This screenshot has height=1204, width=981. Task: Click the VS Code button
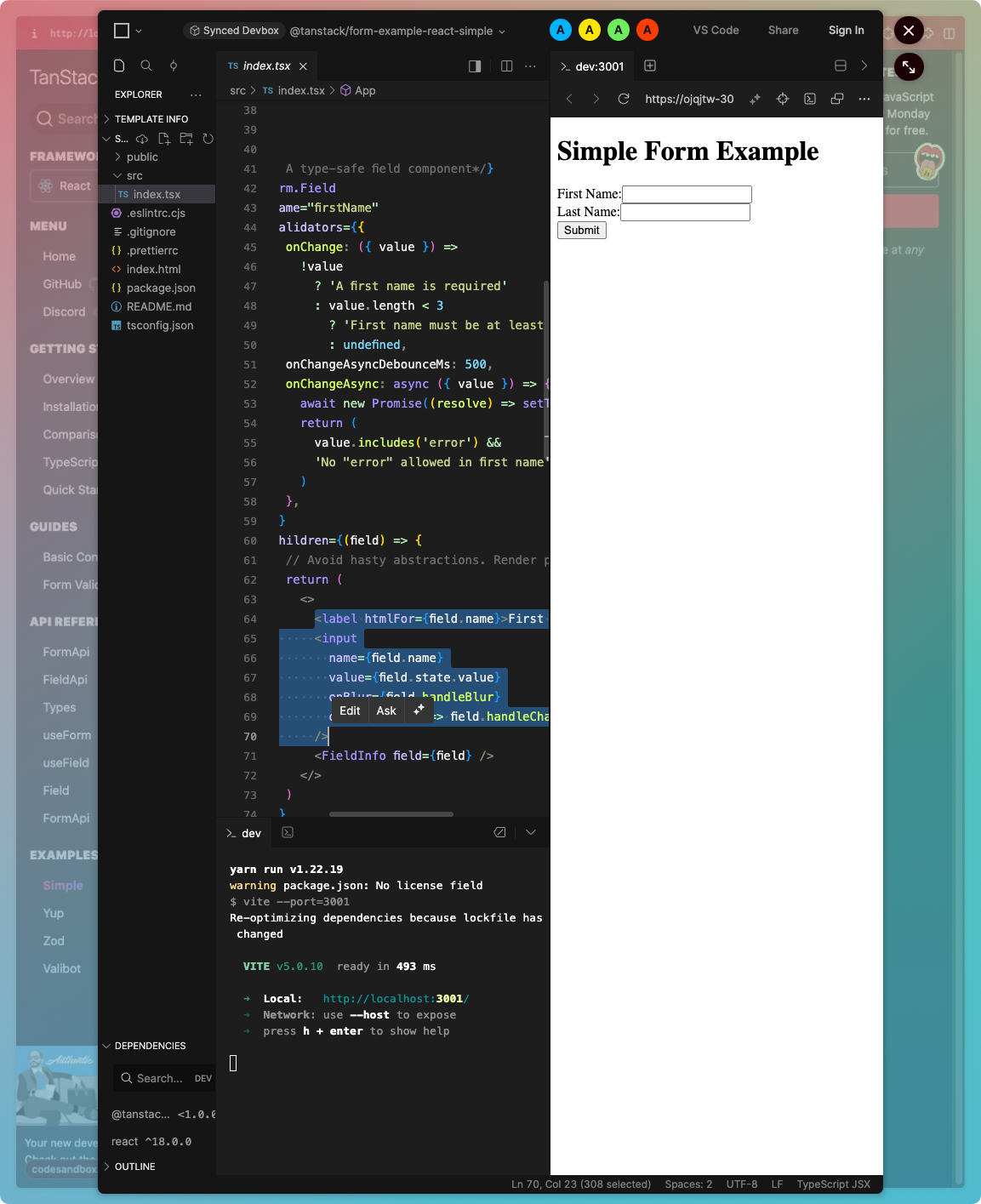(716, 31)
